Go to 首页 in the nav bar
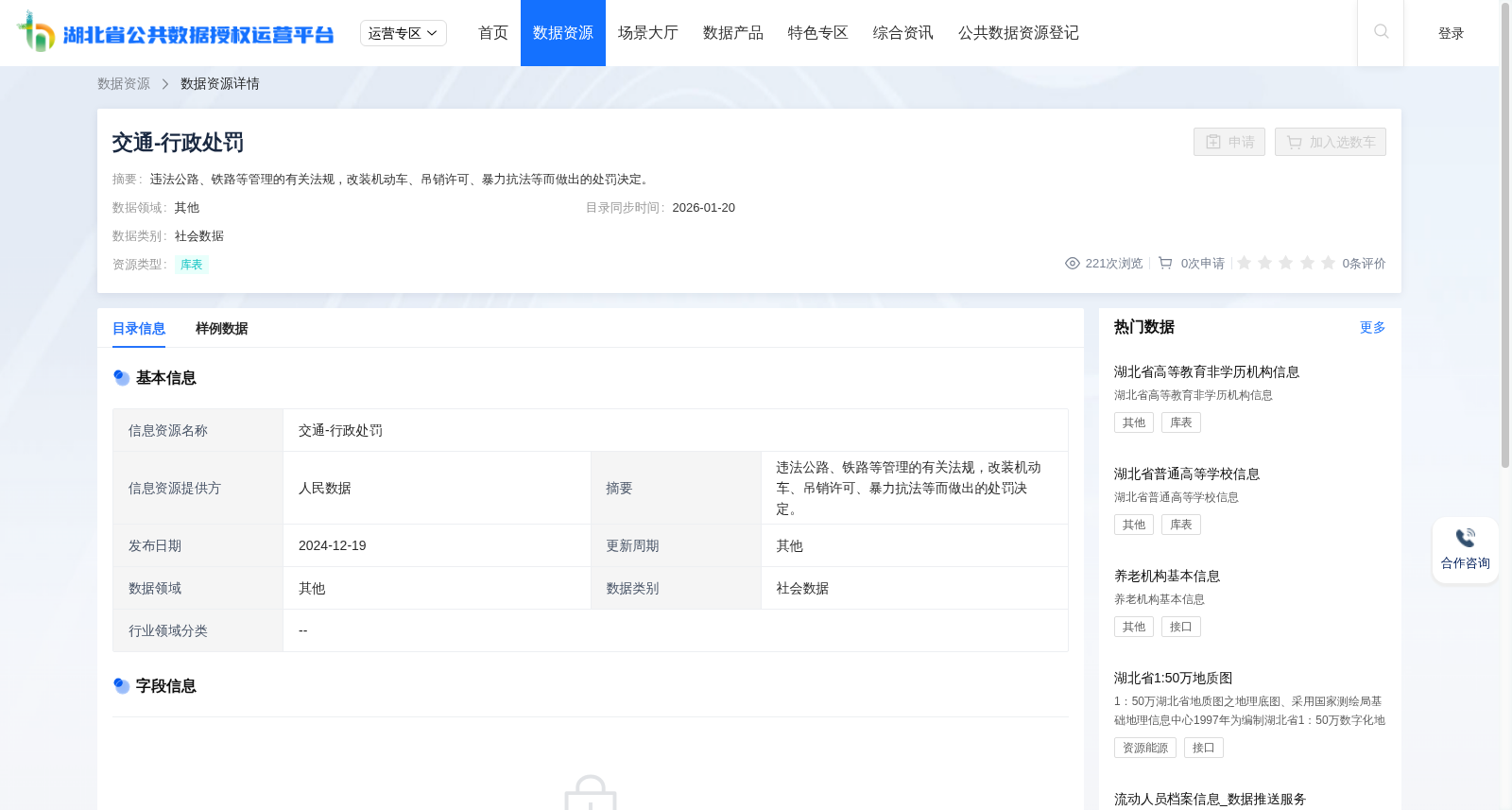Image resolution: width=1512 pixels, height=810 pixels. coord(493,33)
